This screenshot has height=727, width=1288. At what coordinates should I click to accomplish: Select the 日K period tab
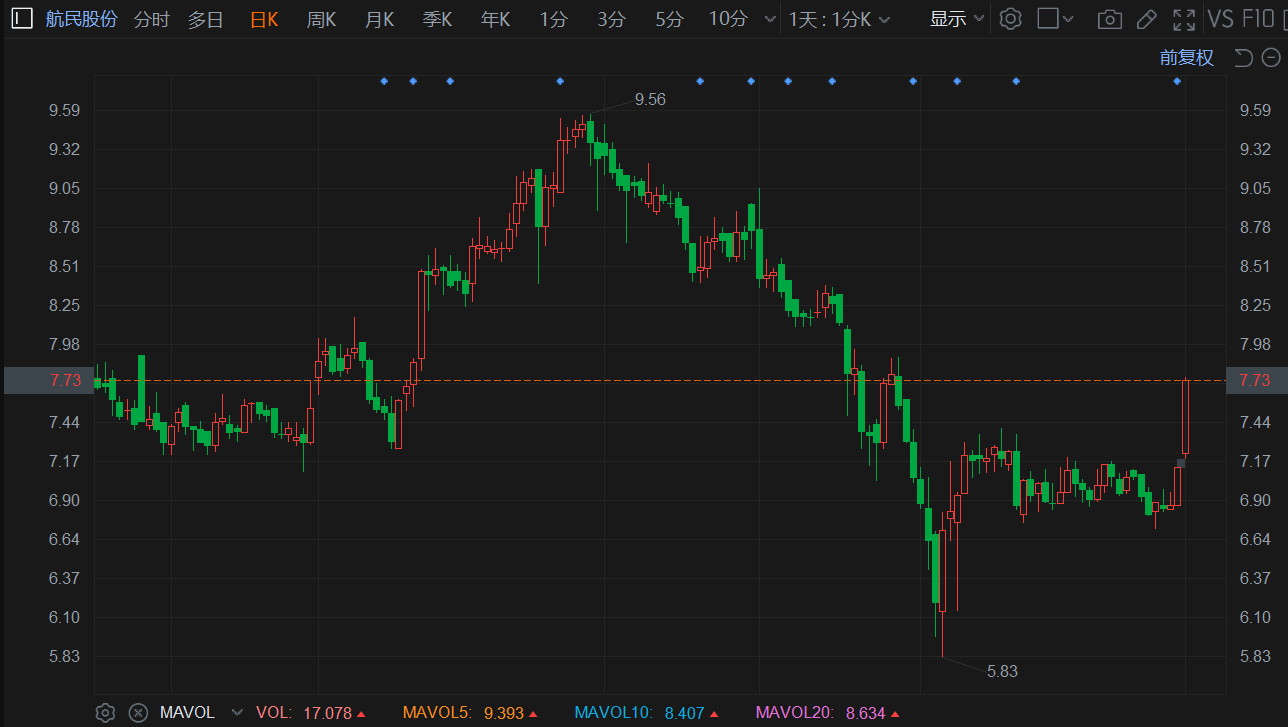[x=264, y=19]
